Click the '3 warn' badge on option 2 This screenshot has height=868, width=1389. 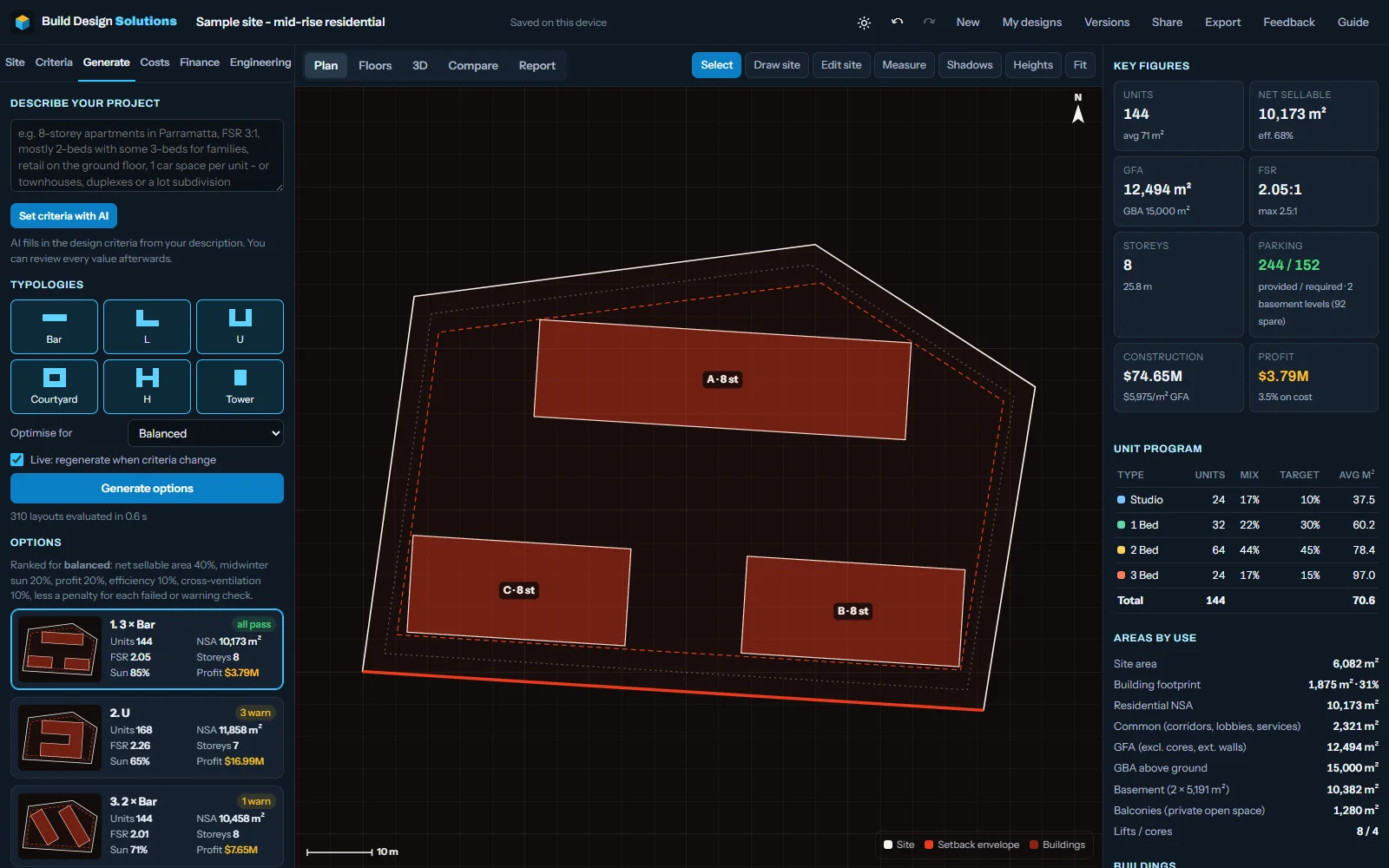pos(255,713)
